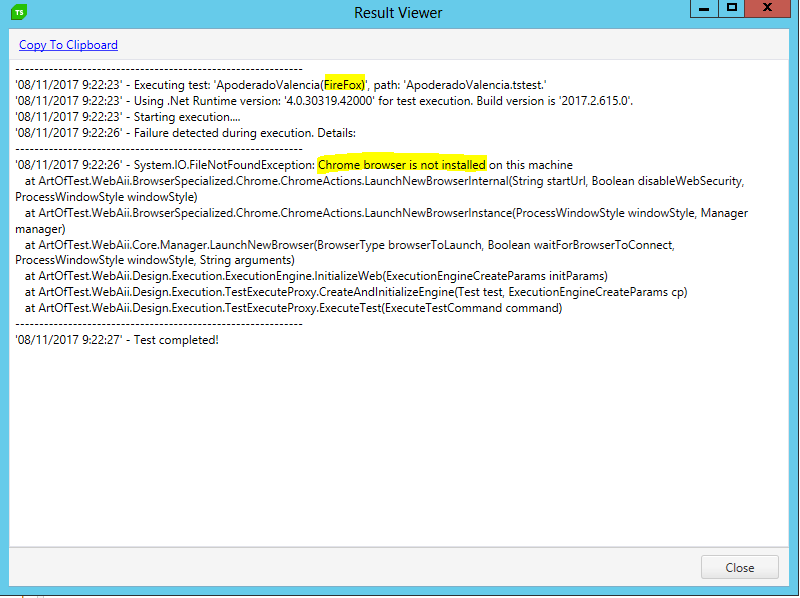Click 'Failure detected during execution. Details:' line
The image size is (800, 598).
point(186,133)
